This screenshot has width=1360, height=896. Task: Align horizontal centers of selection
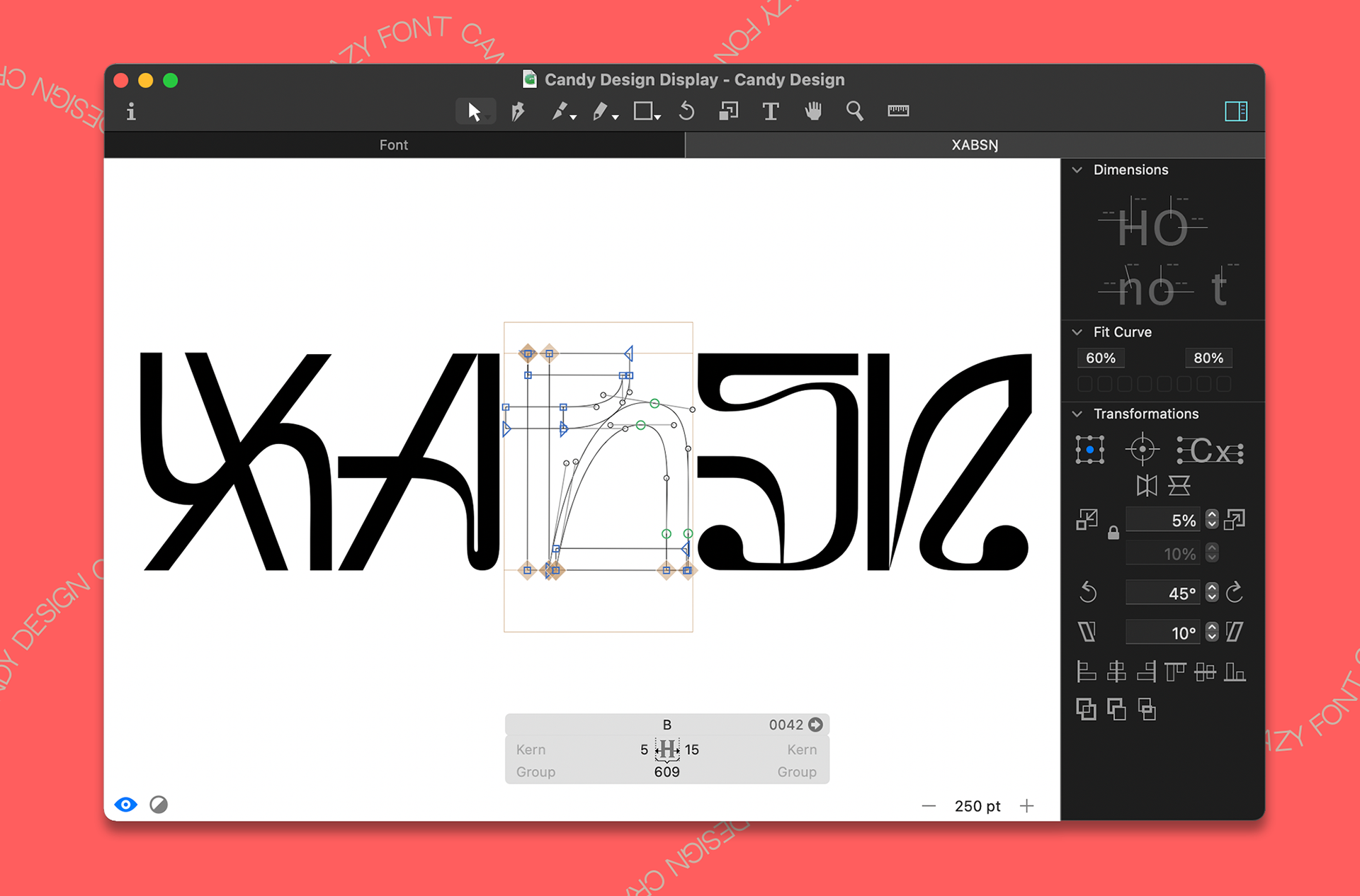1116,671
